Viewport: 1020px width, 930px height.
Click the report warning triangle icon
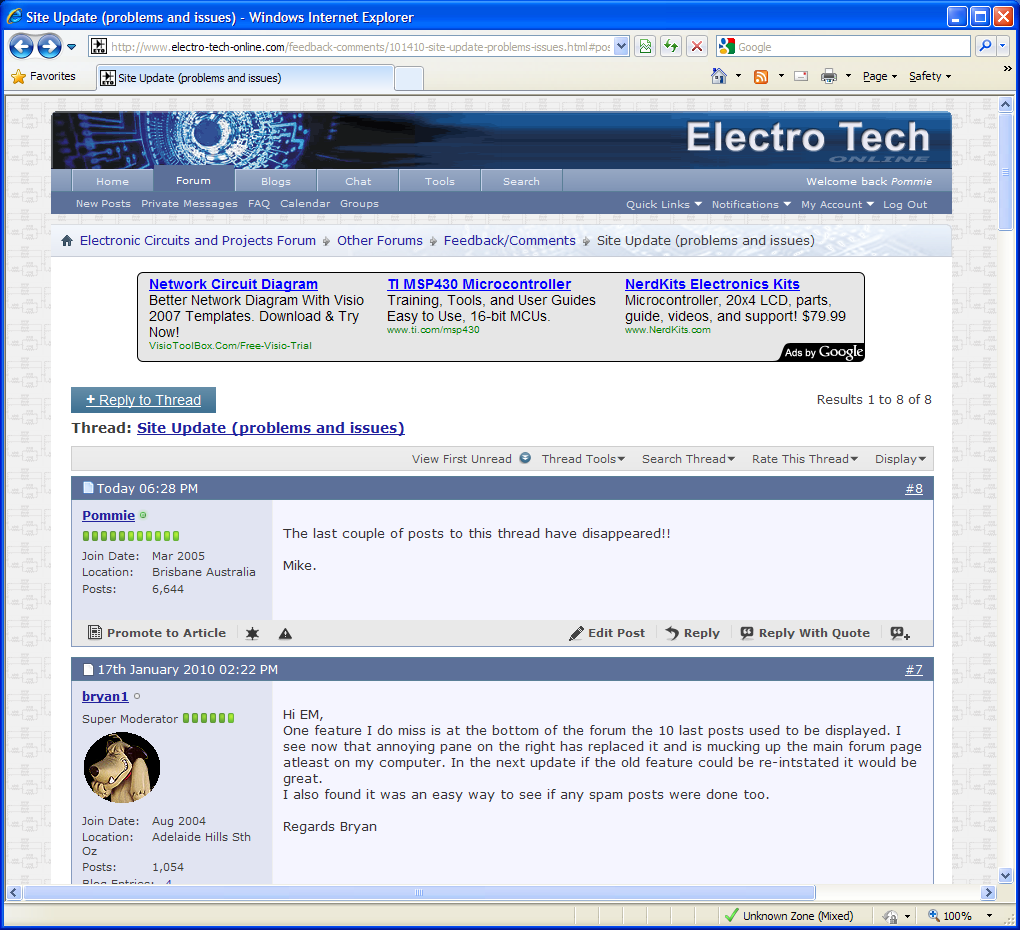click(x=285, y=633)
